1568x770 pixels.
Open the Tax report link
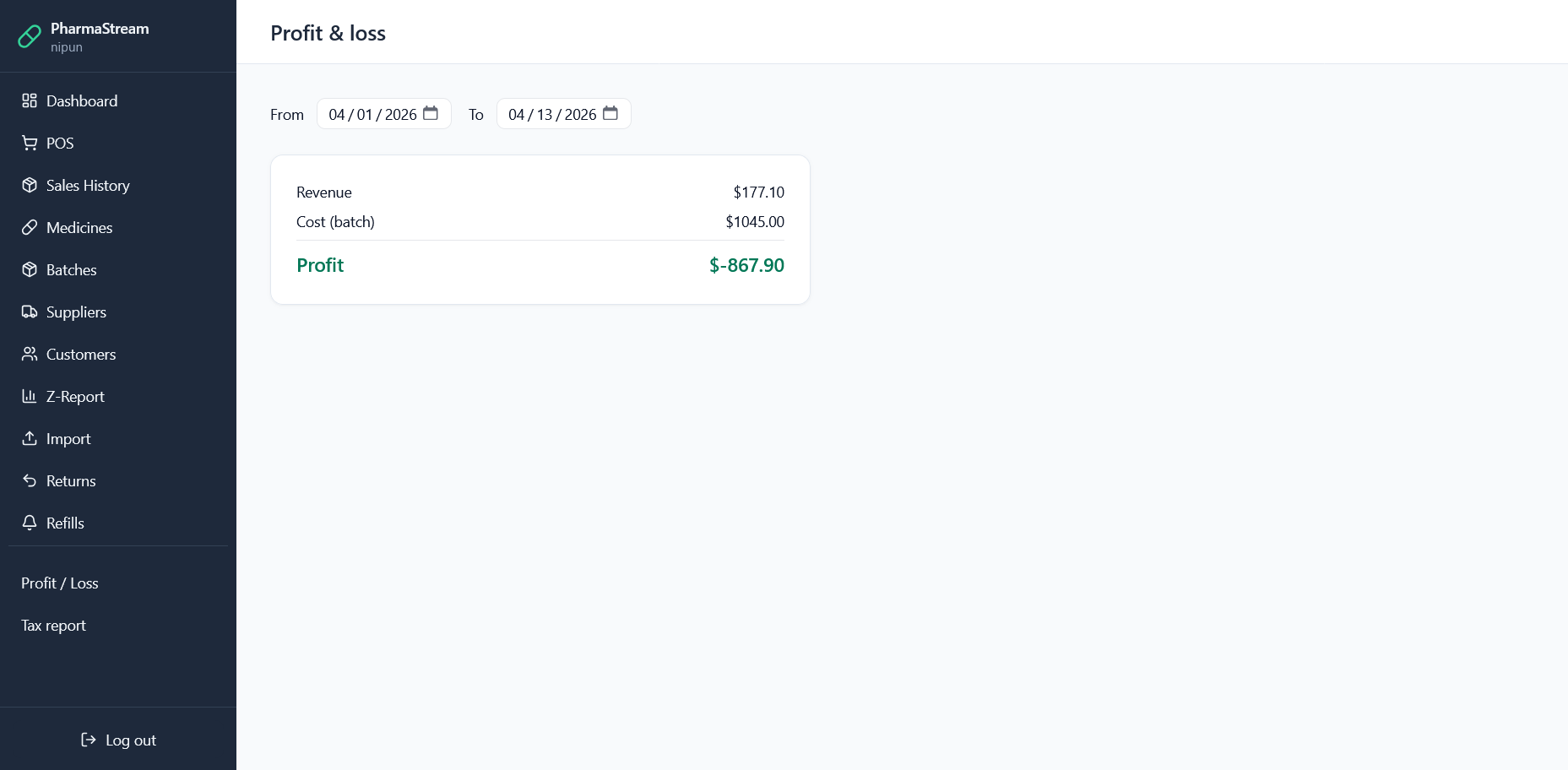pyautogui.click(x=54, y=626)
